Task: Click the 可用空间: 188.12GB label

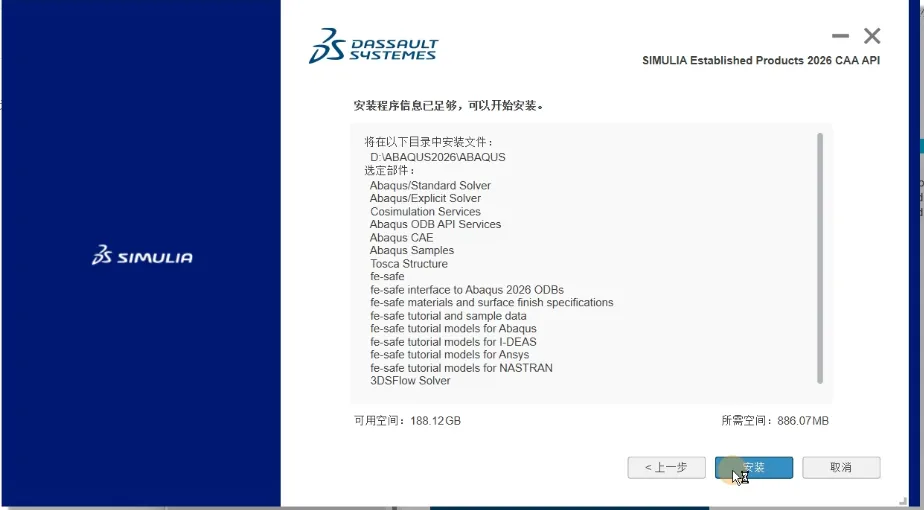Action: 407,421
